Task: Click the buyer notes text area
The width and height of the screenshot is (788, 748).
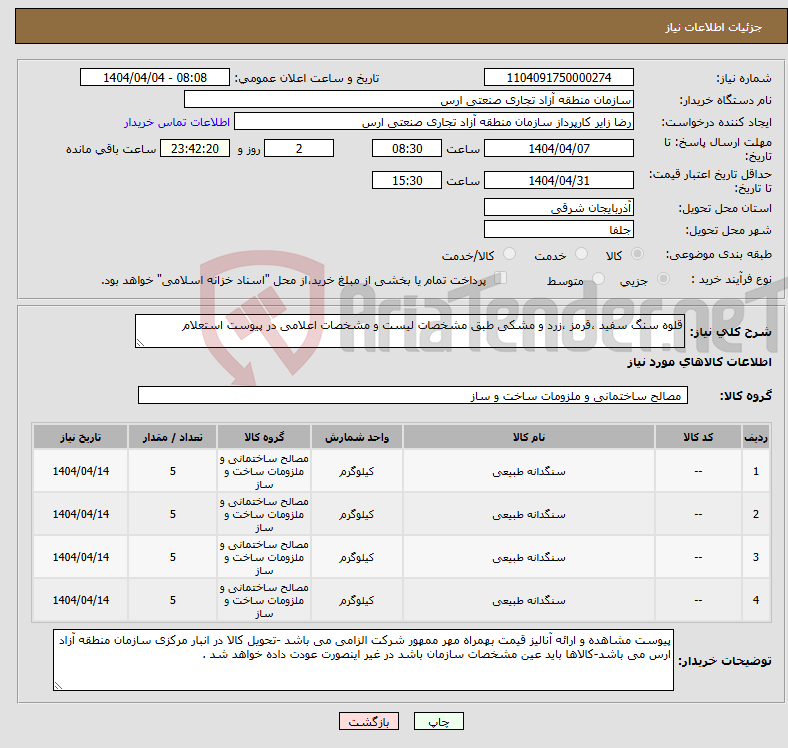Action: [363, 660]
